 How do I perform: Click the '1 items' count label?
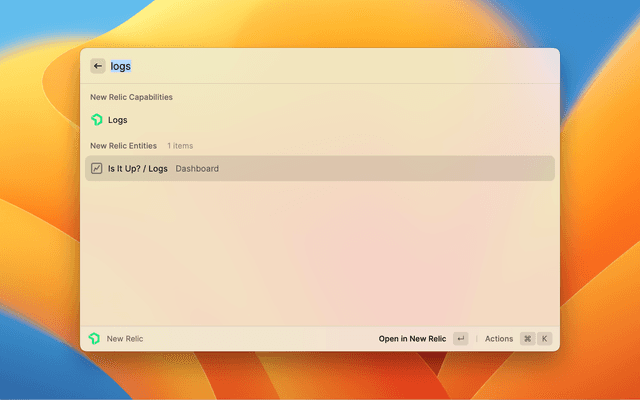click(x=181, y=146)
